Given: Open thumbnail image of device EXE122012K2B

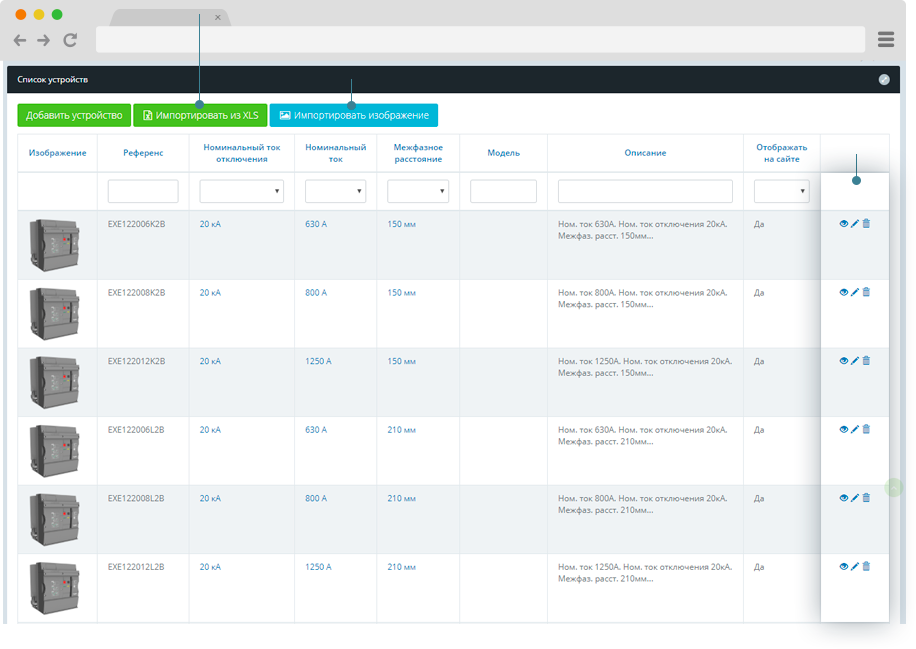Looking at the screenshot, I should click(54, 382).
